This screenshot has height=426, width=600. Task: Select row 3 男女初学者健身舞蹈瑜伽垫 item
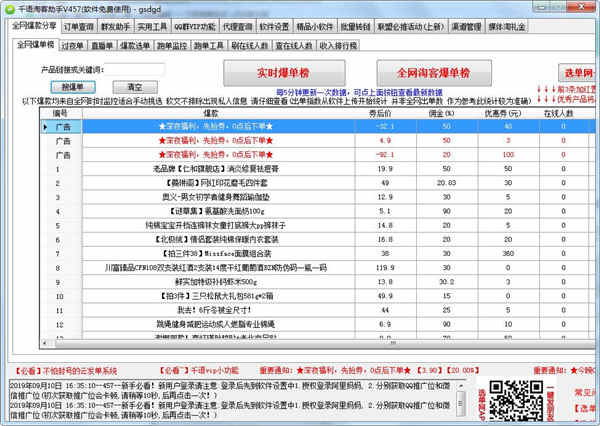pyautogui.click(x=216, y=197)
